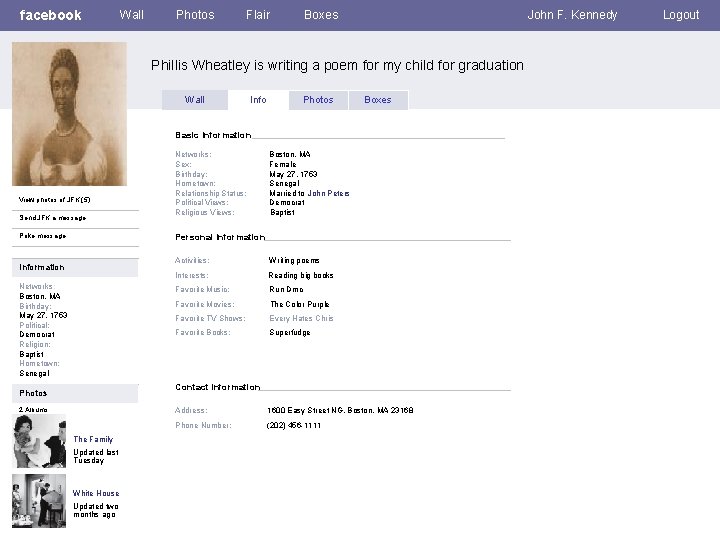The height and width of the screenshot is (540, 720).
Task: Switch to the Photos profile tab
Action: point(318,100)
